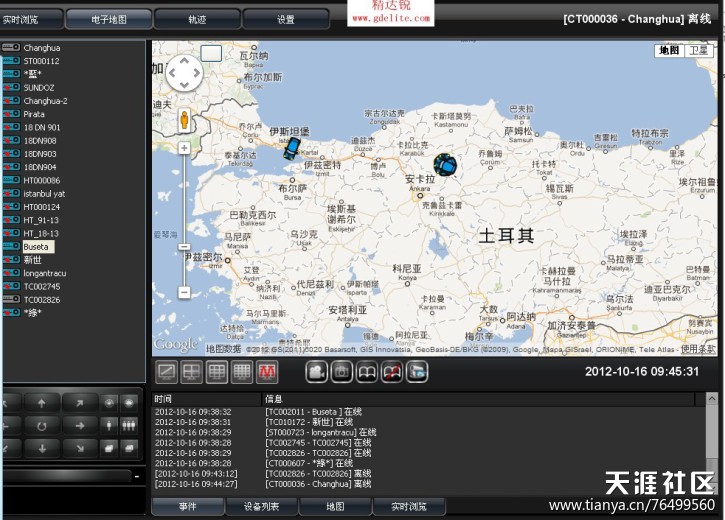Select device 18DN908 in list
Viewport: 725px width, 520px height.
[40, 141]
